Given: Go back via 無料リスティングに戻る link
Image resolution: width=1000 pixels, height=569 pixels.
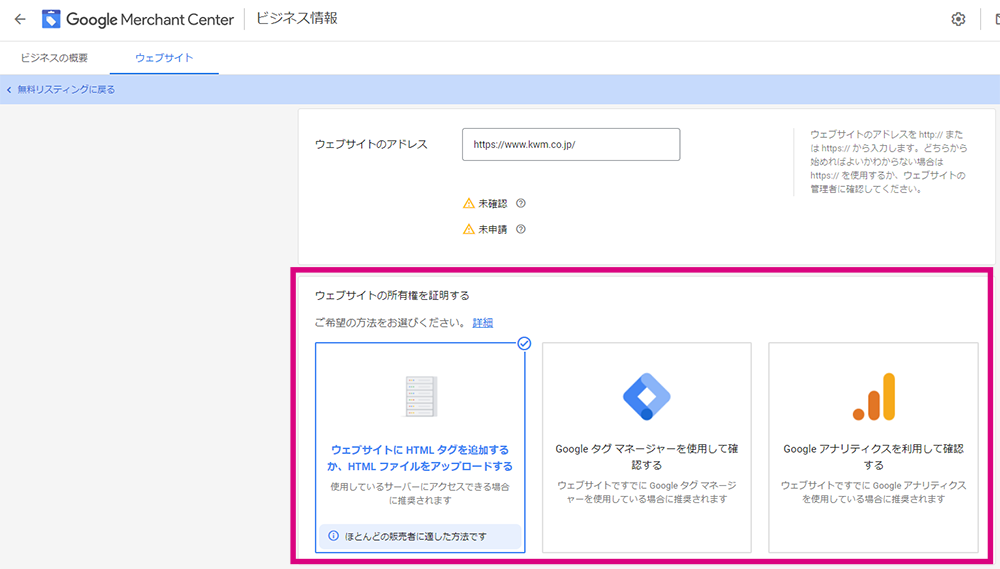Looking at the screenshot, I should click(x=66, y=89).
